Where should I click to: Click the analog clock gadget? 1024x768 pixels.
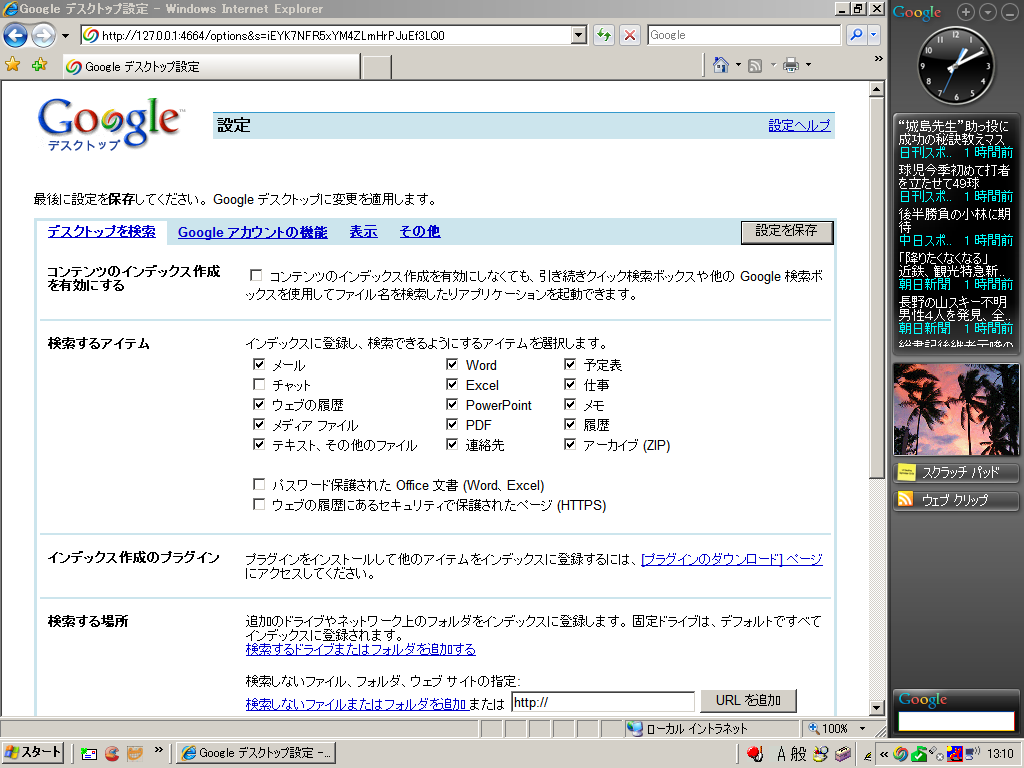pyautogui.click(x=955, y=64)
